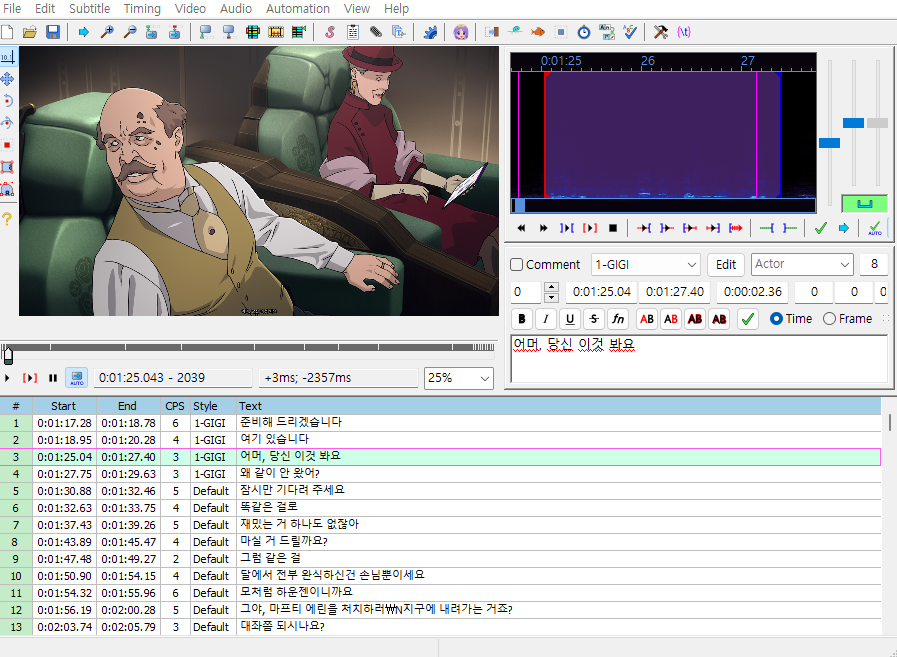Launch ASSDraw anime face icon

(461, 32)
